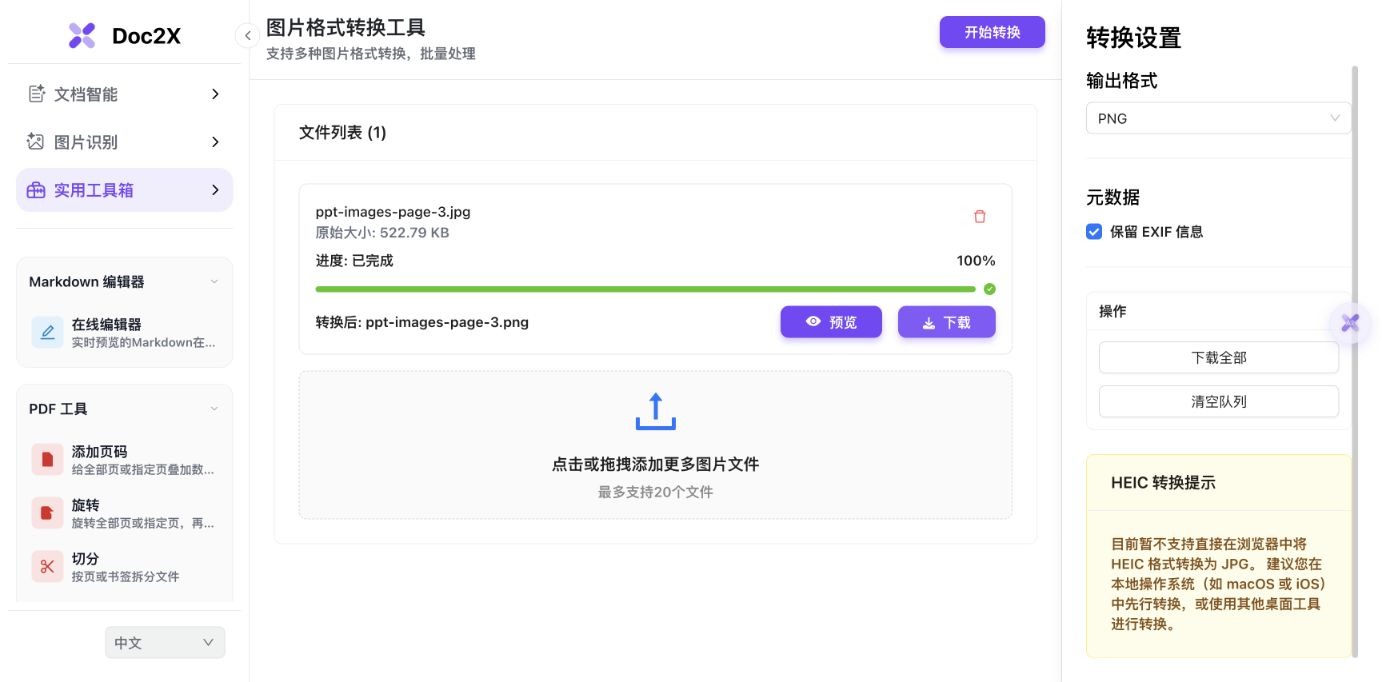
Task: Select the 实用工具箱 menu item
Action: pos(124,190)
